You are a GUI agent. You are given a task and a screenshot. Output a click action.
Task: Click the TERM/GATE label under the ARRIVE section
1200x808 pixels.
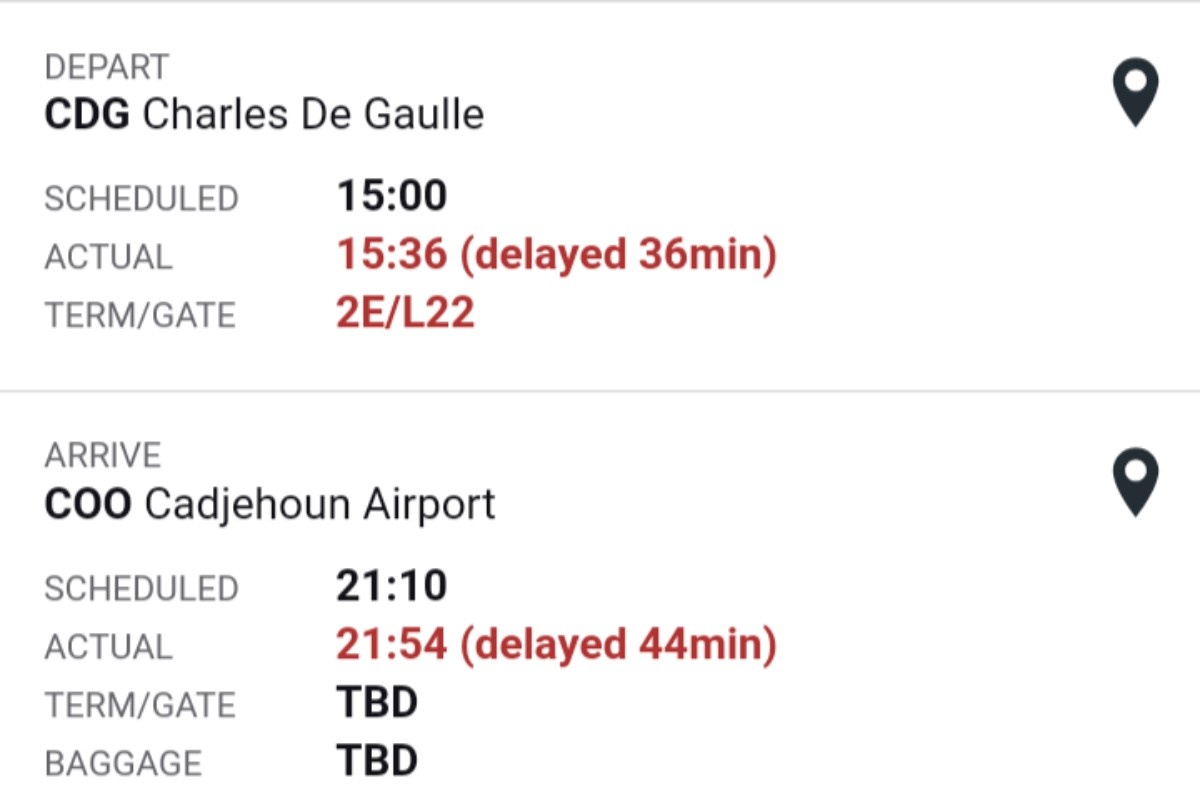tap(140, 705)
